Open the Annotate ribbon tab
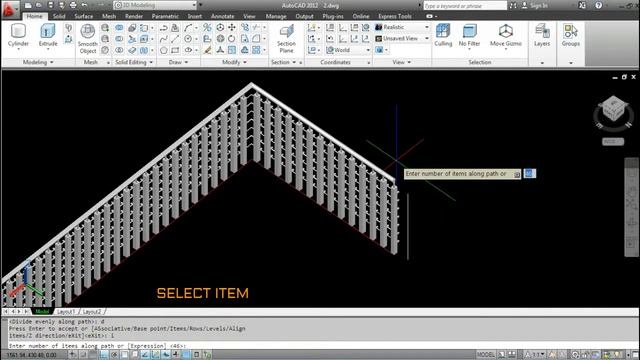This screenshot has height=360, width=640. (222, 16)
